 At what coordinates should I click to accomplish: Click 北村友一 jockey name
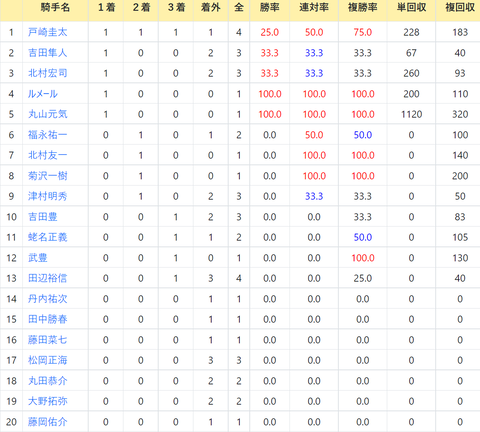pyautogui.click(x=48, y=155)
